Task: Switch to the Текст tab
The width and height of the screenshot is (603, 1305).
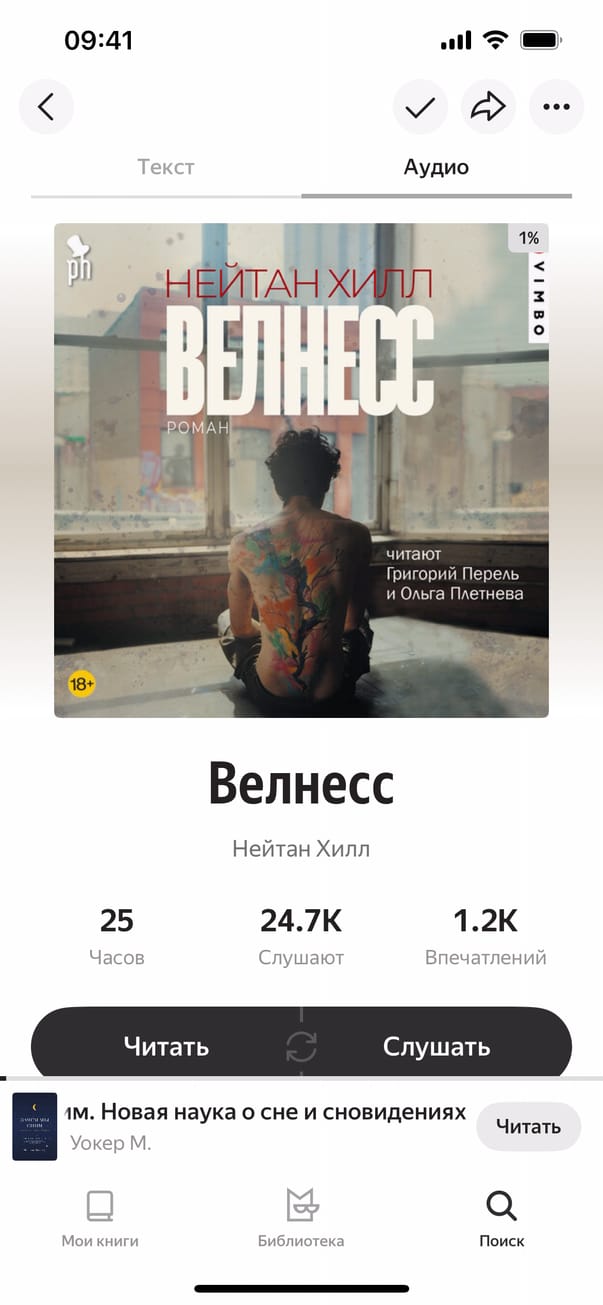Action: (166, 167)
